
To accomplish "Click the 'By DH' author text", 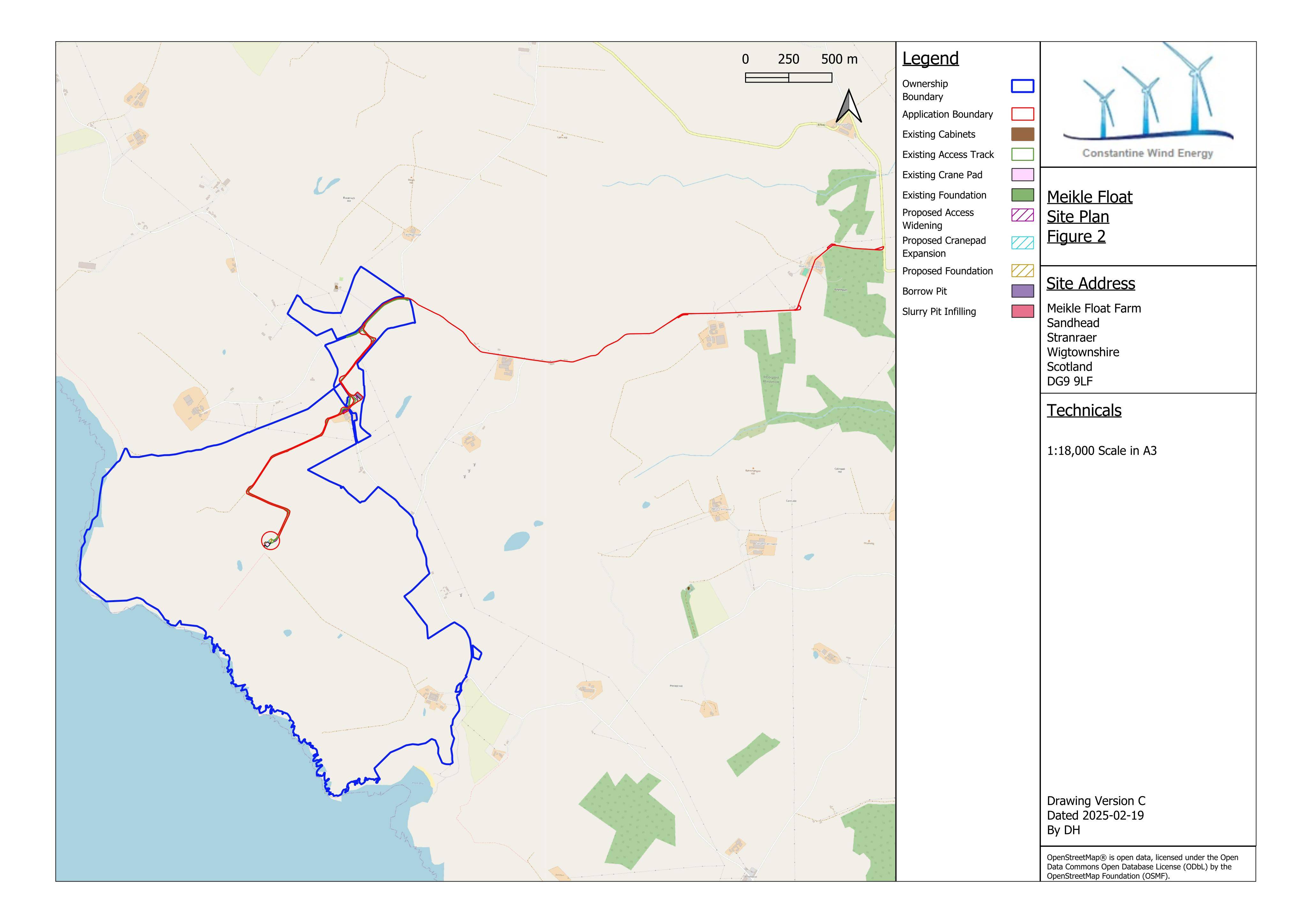I will pos(1063,830).
